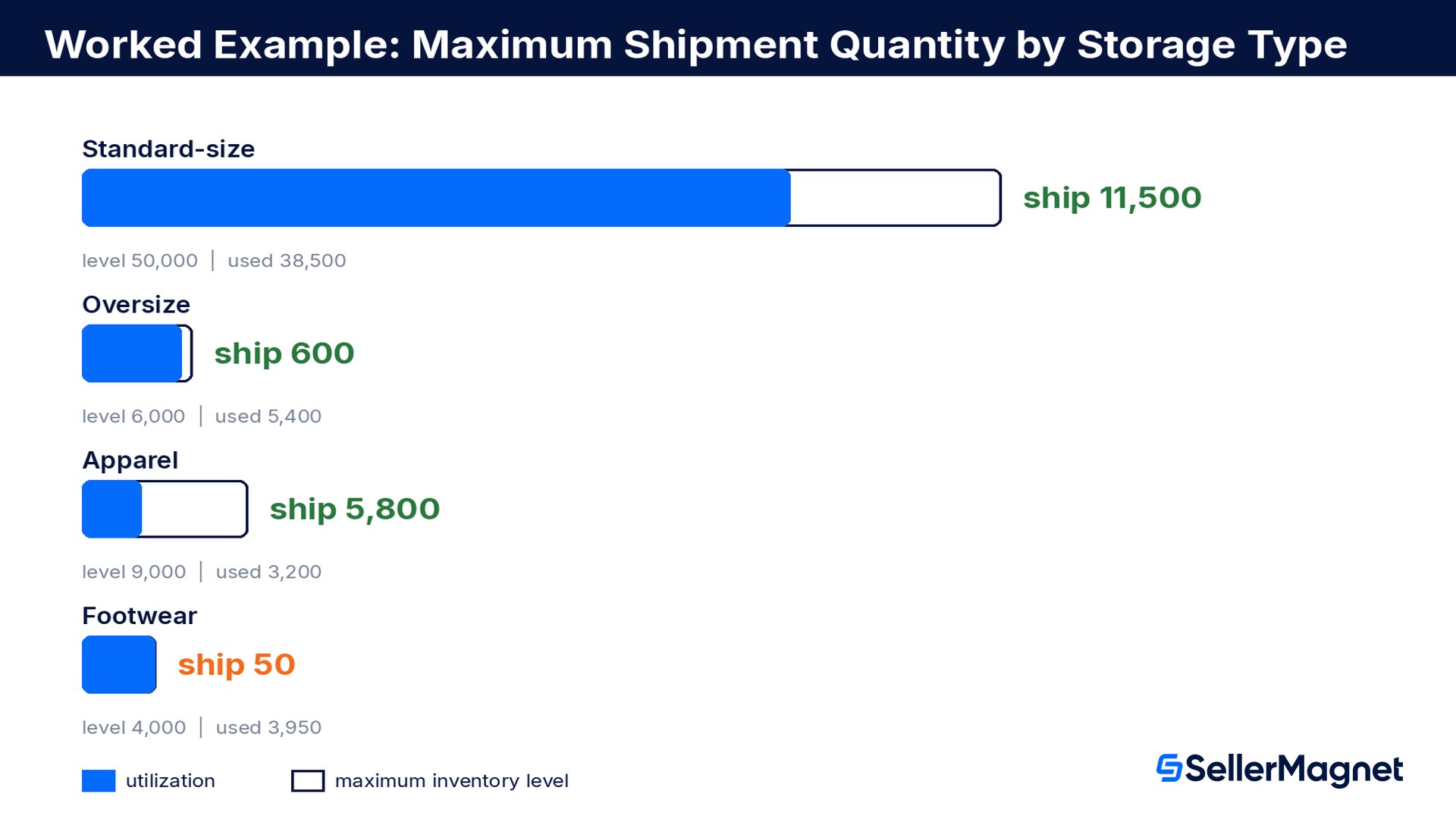1456x819 pixels.
Task: Click the Footwear blue utilization bar
Action: click(119, 664)
